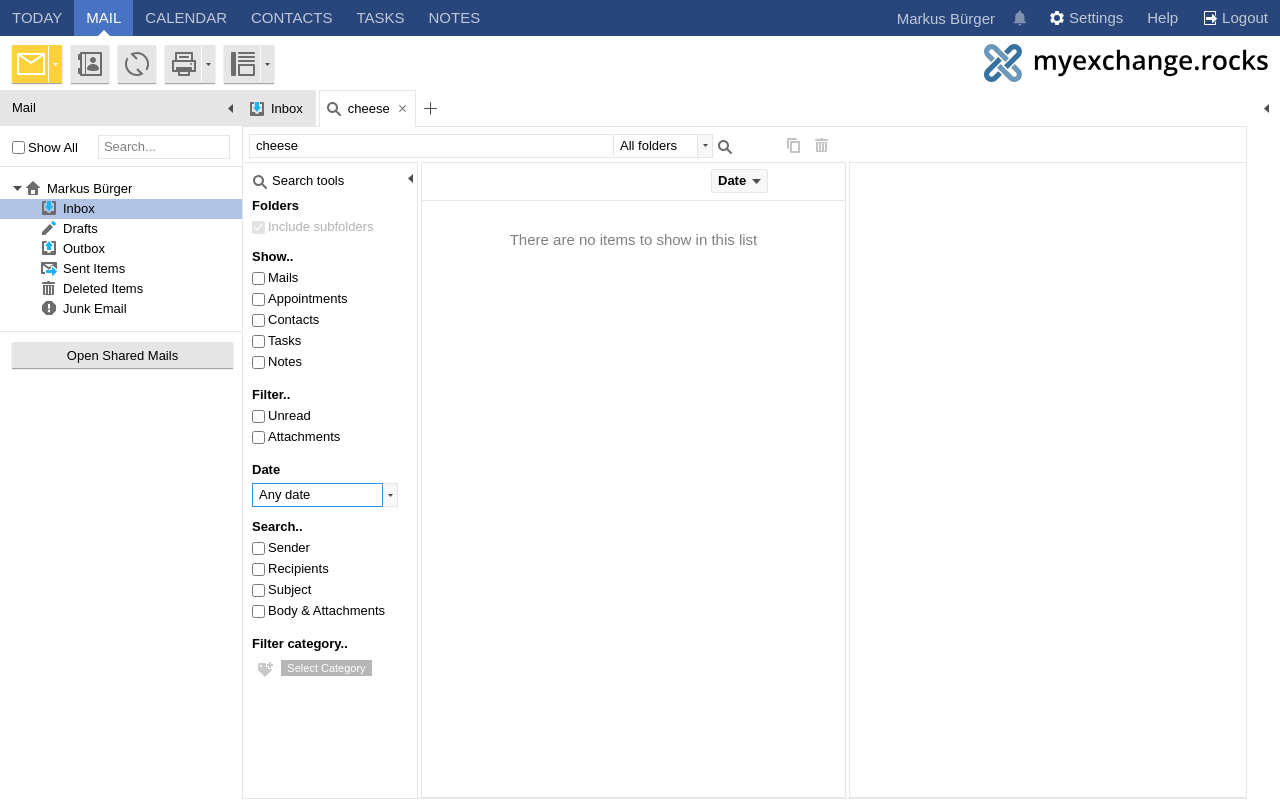The image size is (1280, 800).
Task: Open Settings with the gear icon
Action: [x=1086, y=18]
